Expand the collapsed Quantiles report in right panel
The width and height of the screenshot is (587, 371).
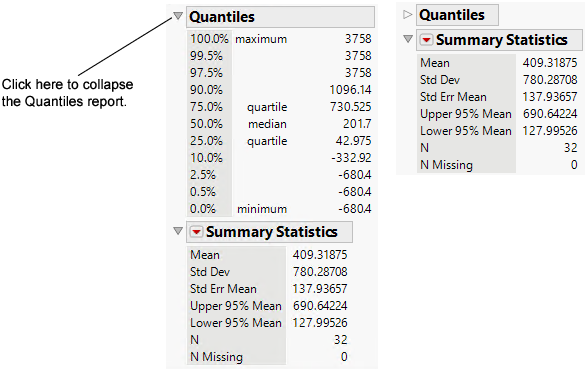408,15
